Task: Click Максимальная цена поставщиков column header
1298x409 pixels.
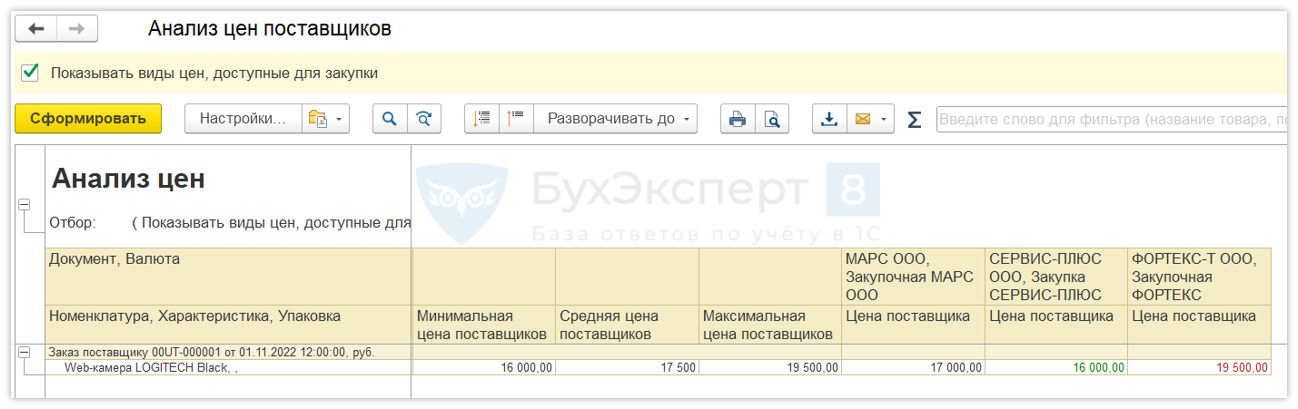Action: point(770,325)
